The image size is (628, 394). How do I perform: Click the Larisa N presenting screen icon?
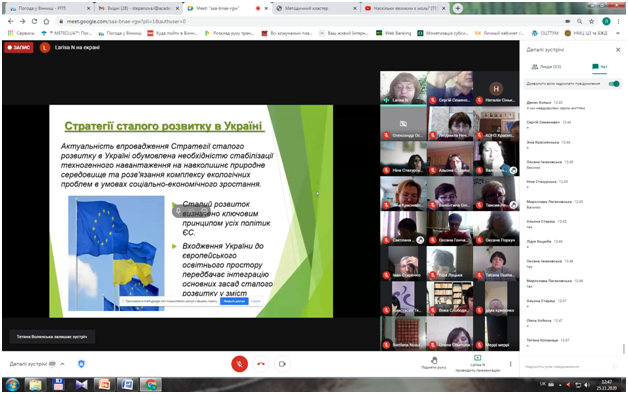pos(477,358)
